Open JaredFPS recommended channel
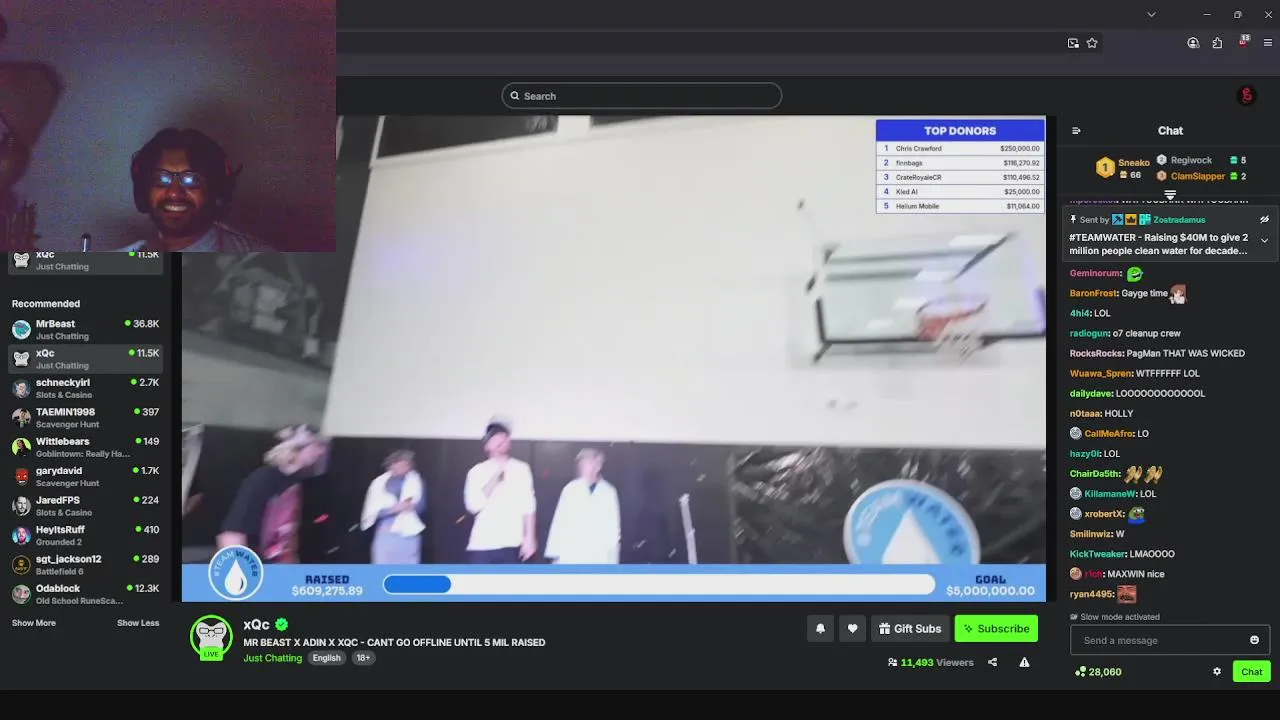1280x720 pixels. pos(85,506)
